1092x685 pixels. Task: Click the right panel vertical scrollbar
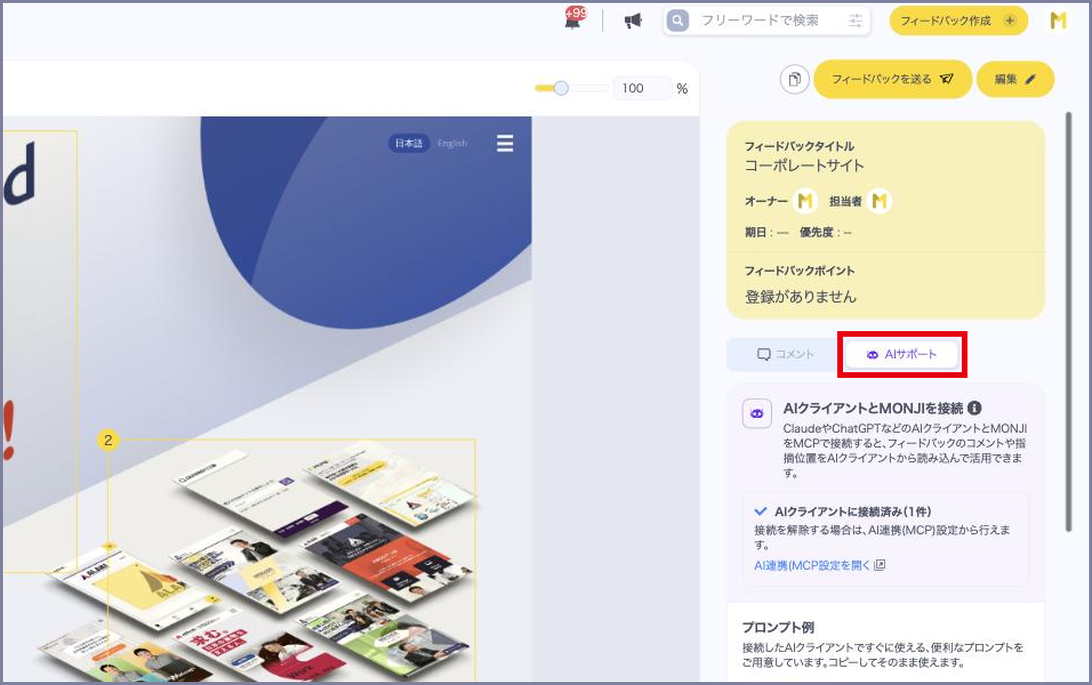[x=1069, y=322]
